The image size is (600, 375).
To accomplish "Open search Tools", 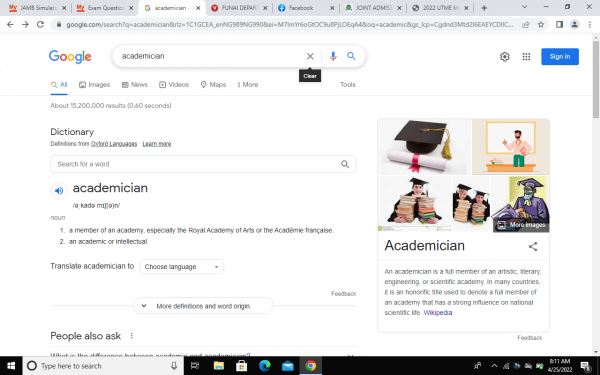I will click(348, 85).
